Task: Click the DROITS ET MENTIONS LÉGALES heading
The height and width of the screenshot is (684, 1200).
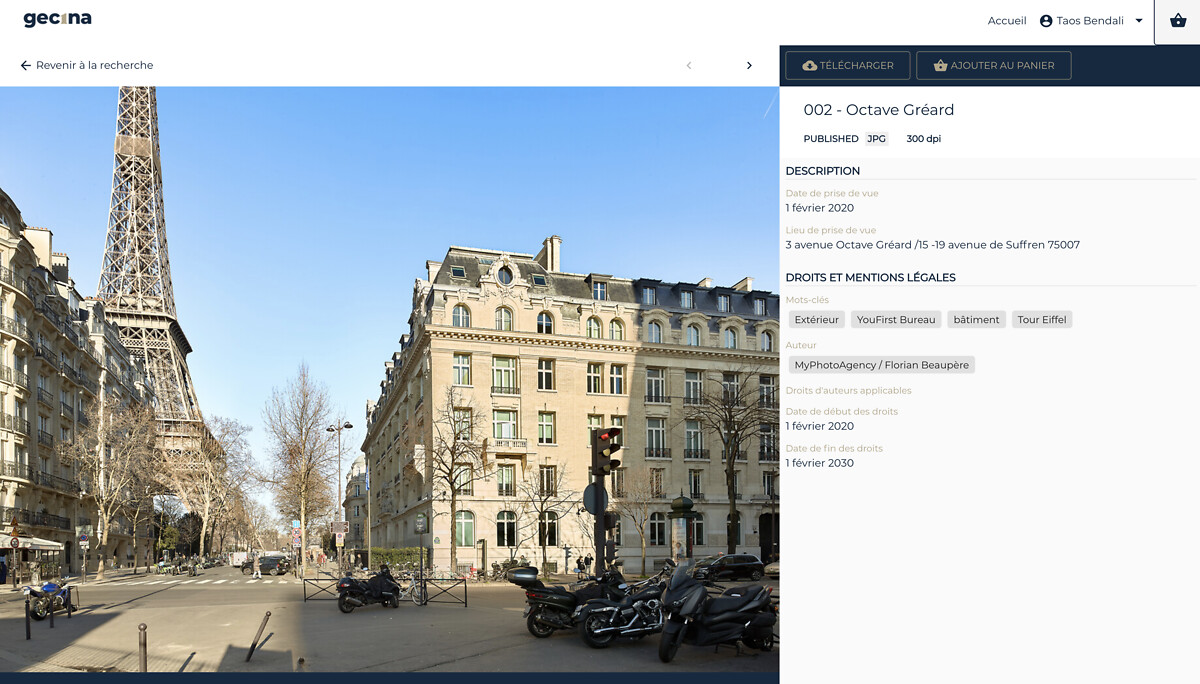Action: [x=871, y=277]
